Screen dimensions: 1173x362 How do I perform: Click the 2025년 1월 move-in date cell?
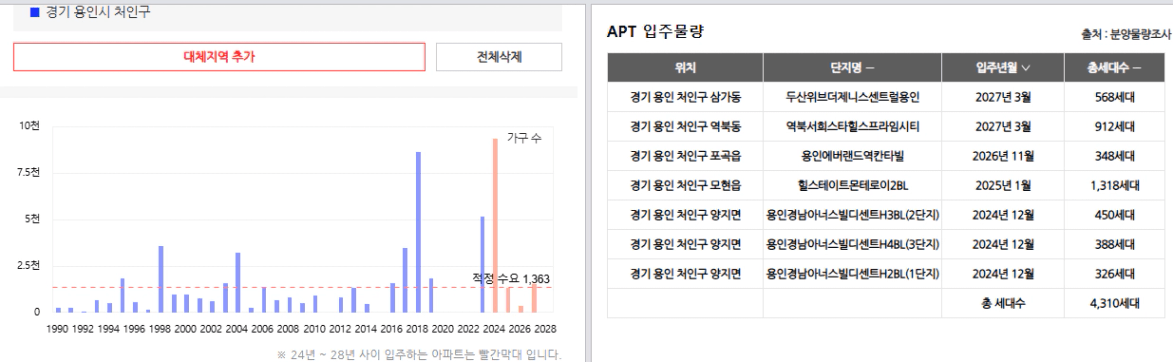pyautogui.click(x=1002, y=186)
